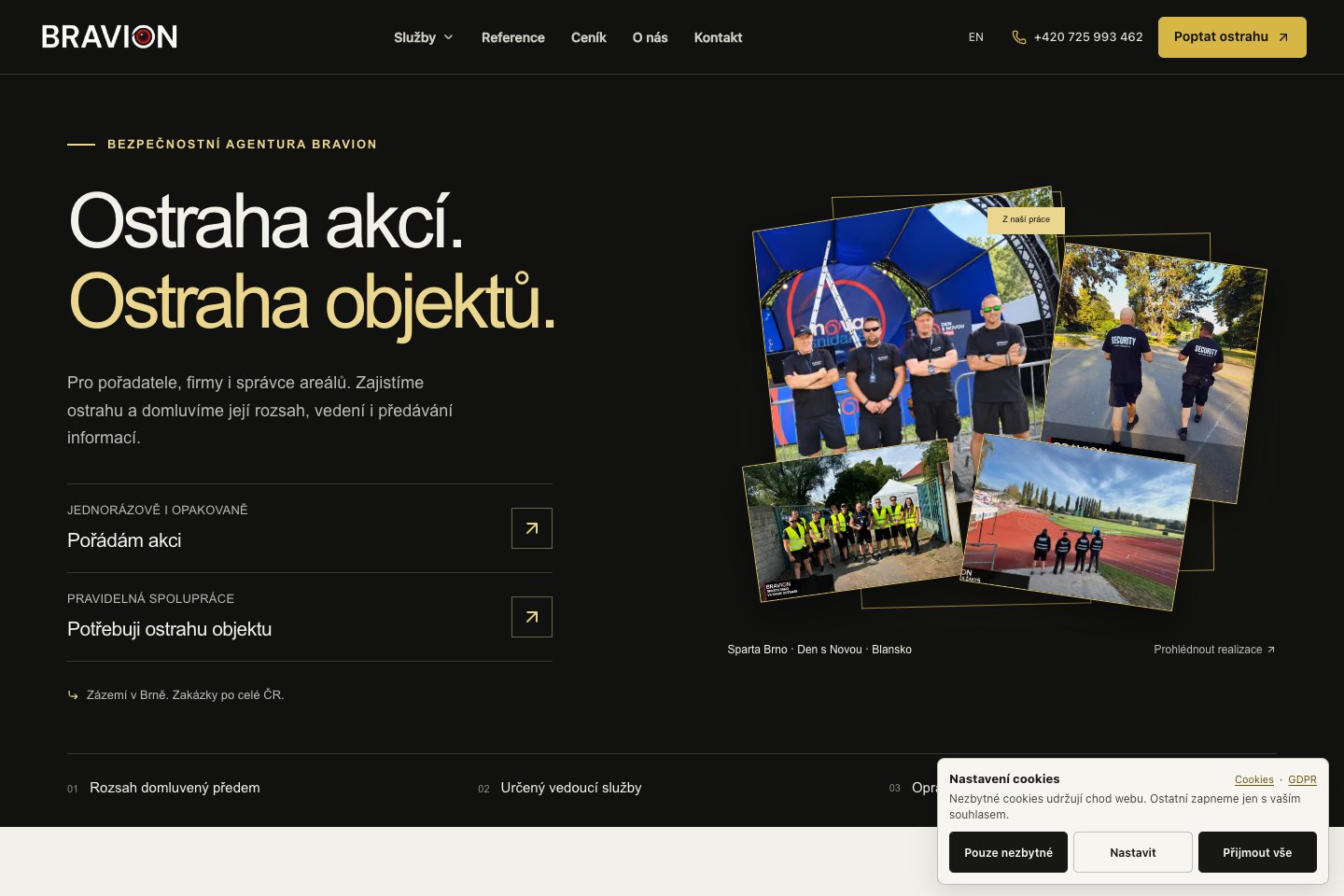Screen dimensions: 1344x896
Task: Click the Nastavit cookies button
Action: [1133, 852]
